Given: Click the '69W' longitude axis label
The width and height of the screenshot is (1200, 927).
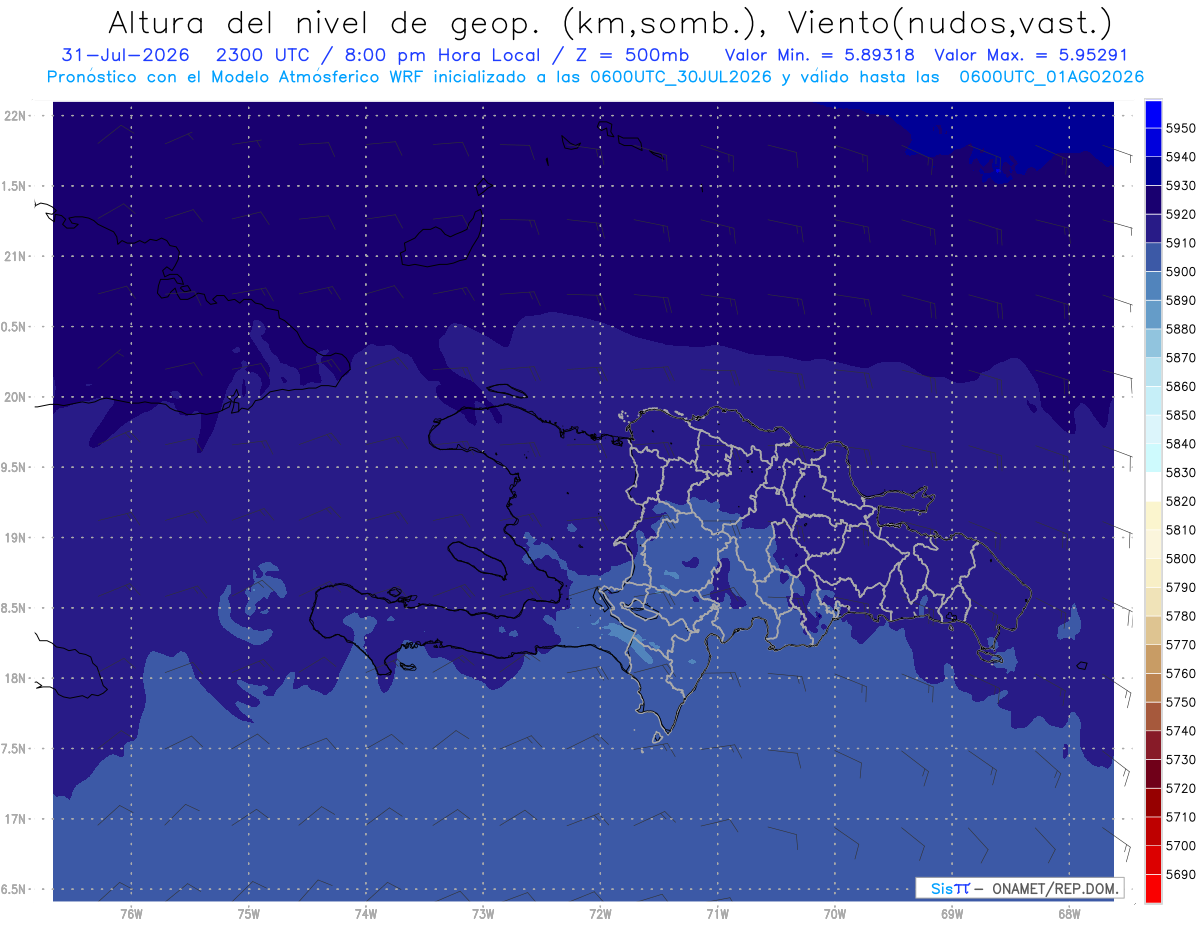Looking at the screenshot, I should pyautogui.click(x=952, y=913).
